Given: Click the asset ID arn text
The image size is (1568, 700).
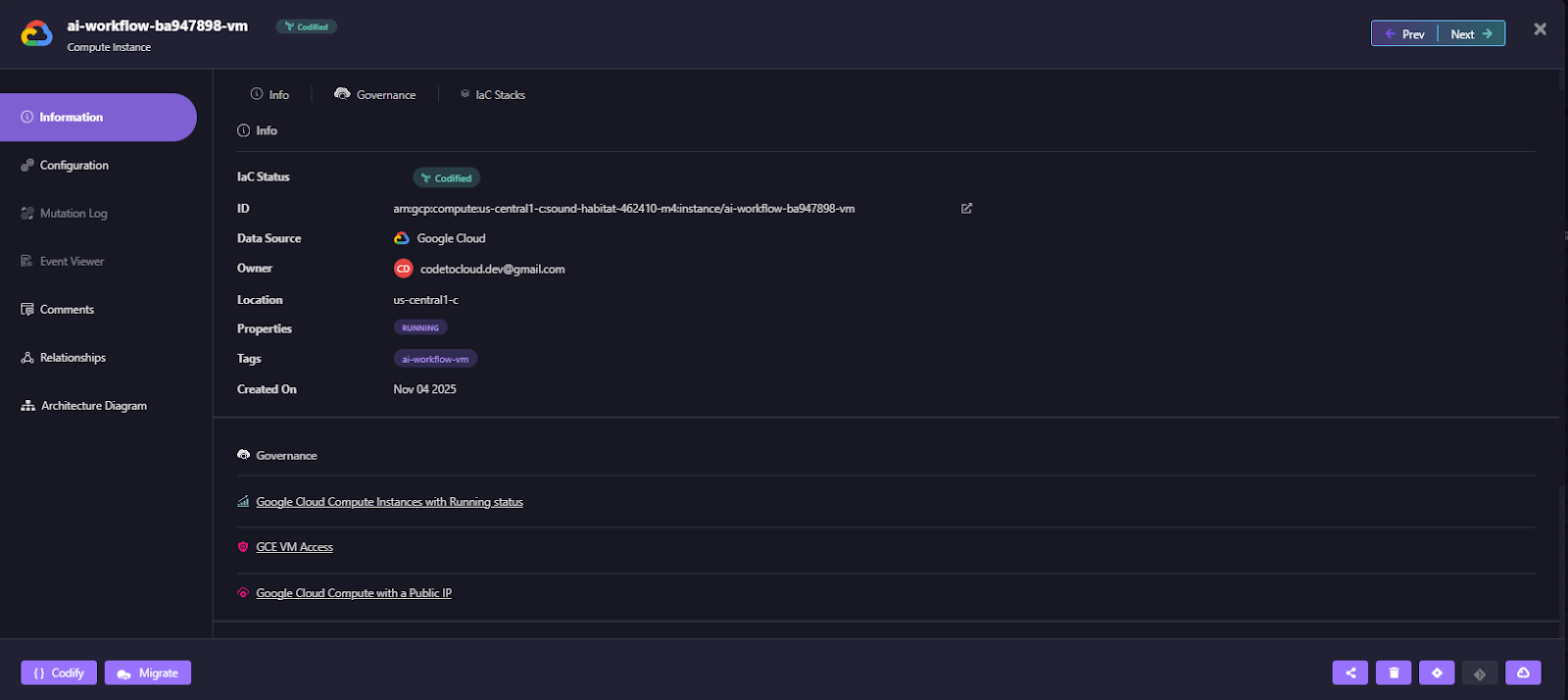Looking at the screenshot, I should point(624,208).
